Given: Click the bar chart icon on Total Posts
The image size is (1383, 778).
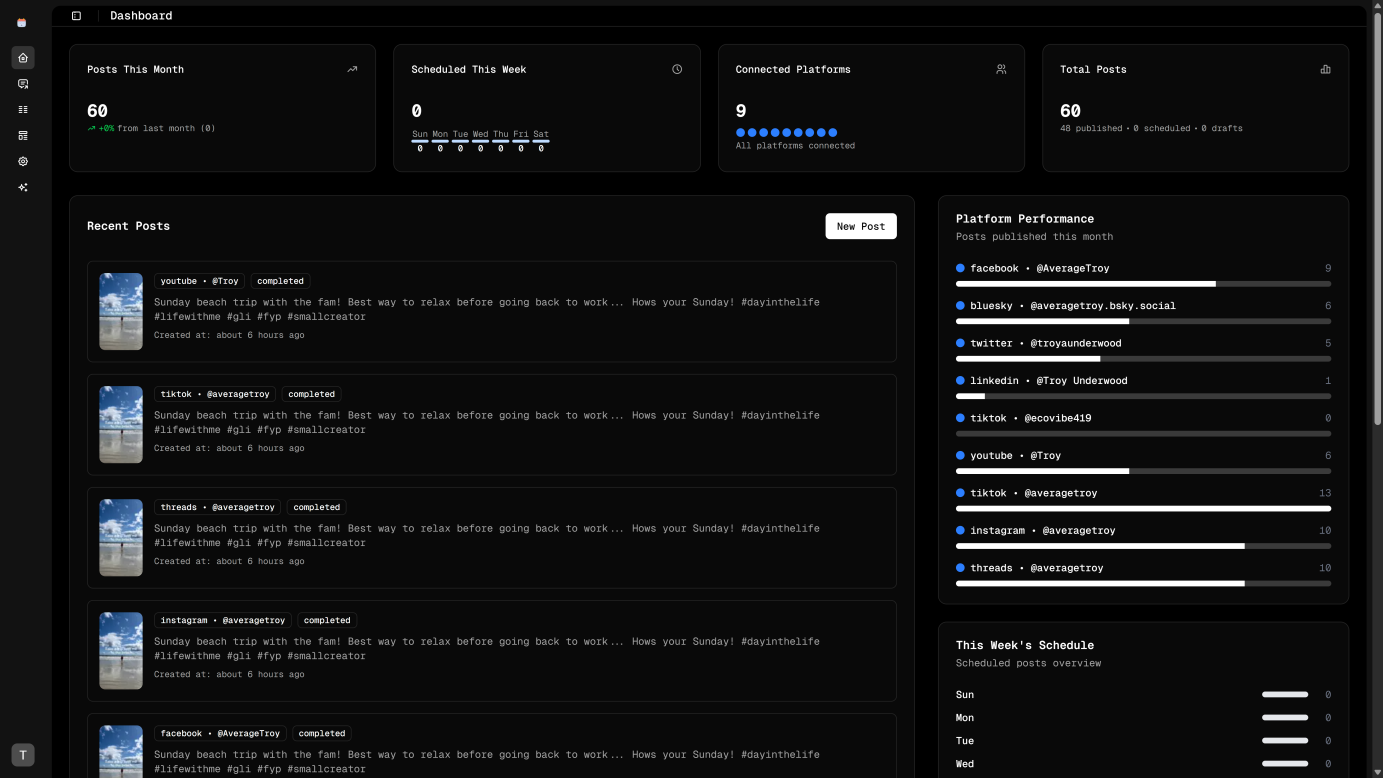Looking at the screenshot, I should [x=1325, y=70].
